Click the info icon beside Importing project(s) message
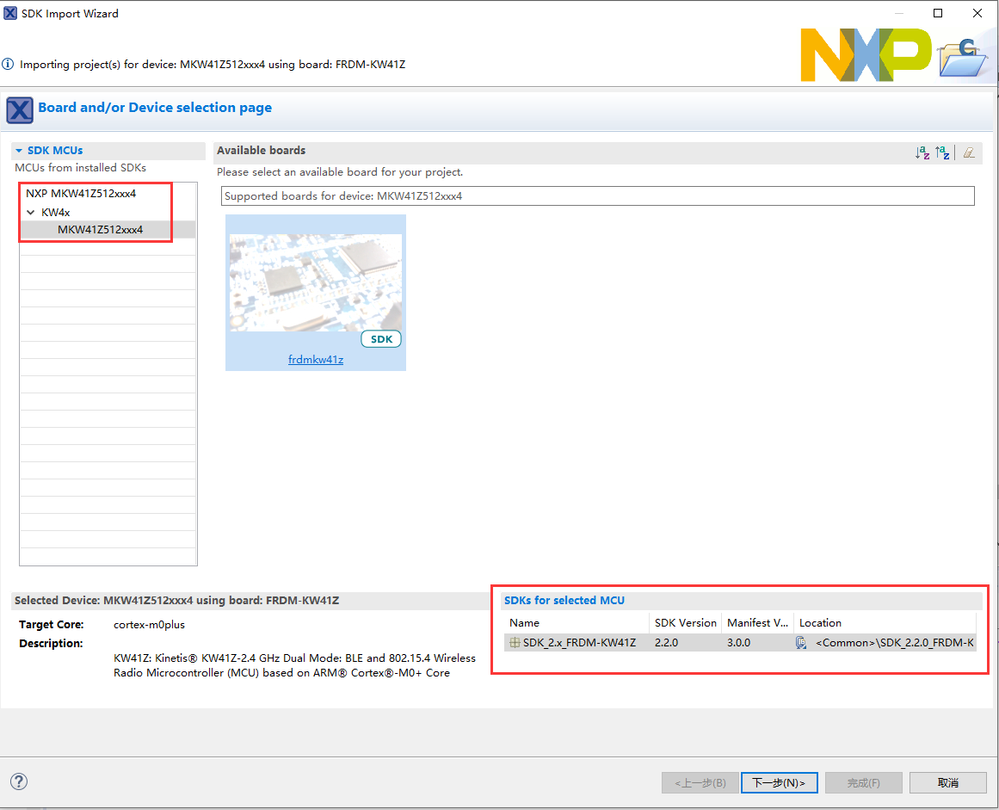The image size is (999, 810). tap(8, 64)
